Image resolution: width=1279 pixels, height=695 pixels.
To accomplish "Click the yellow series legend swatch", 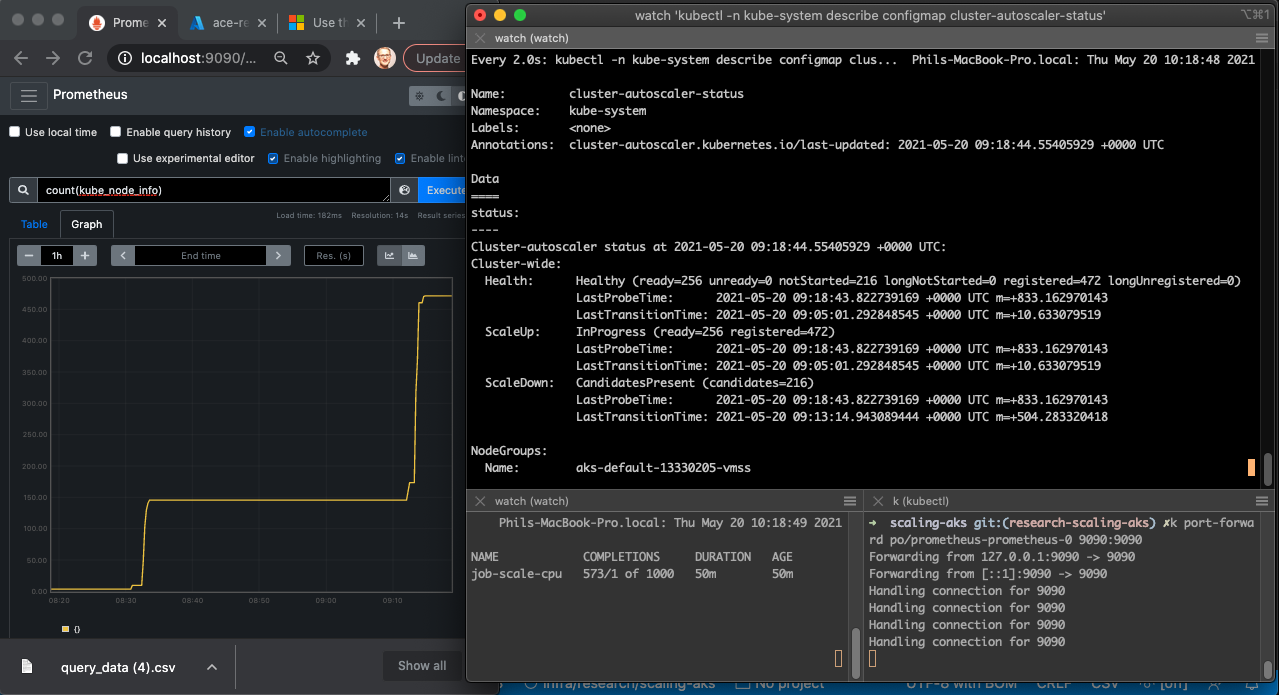I will 65,629.
